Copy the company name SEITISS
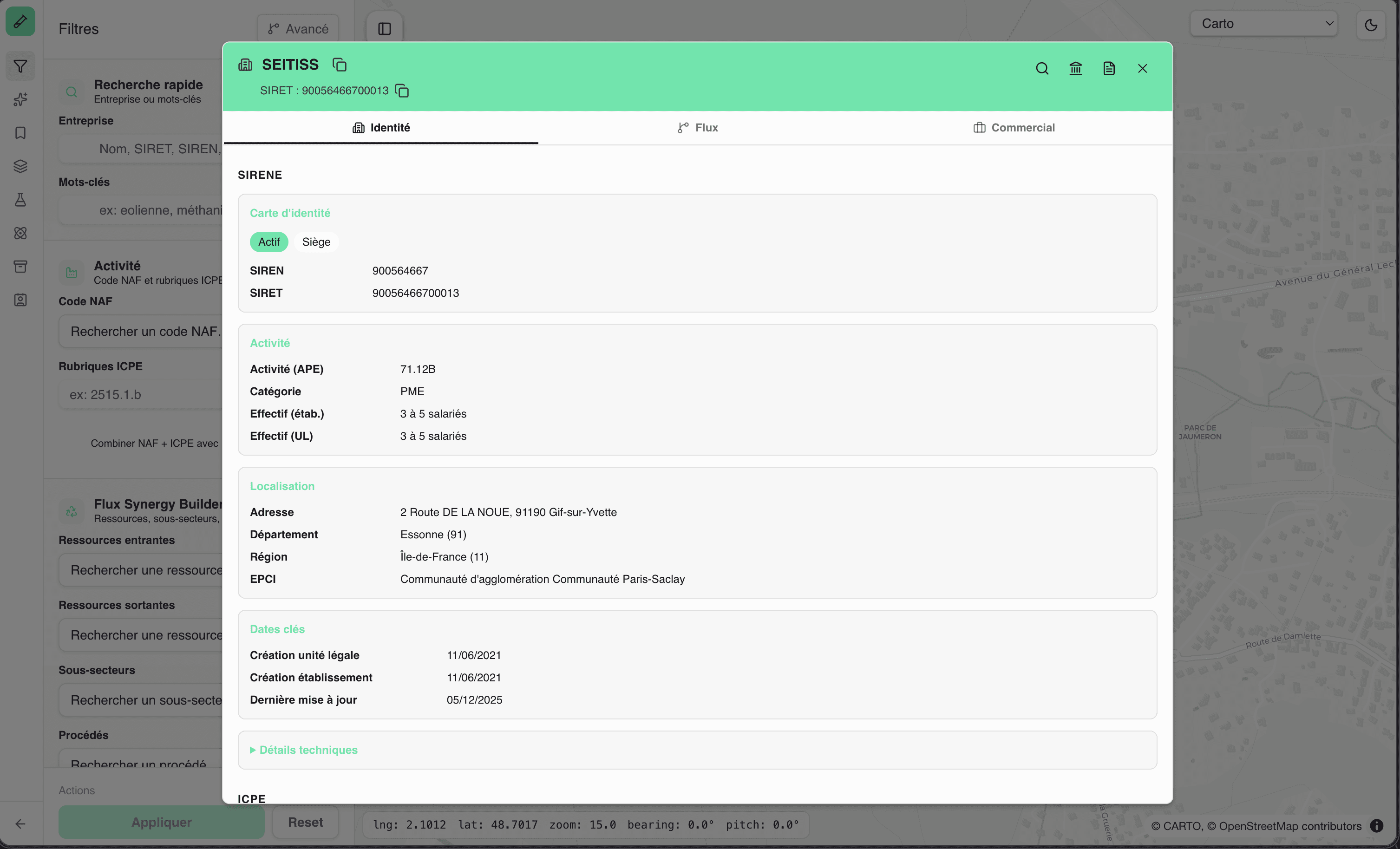The image size is (1400, 849). pyautogui.click(x=339, y=65)
